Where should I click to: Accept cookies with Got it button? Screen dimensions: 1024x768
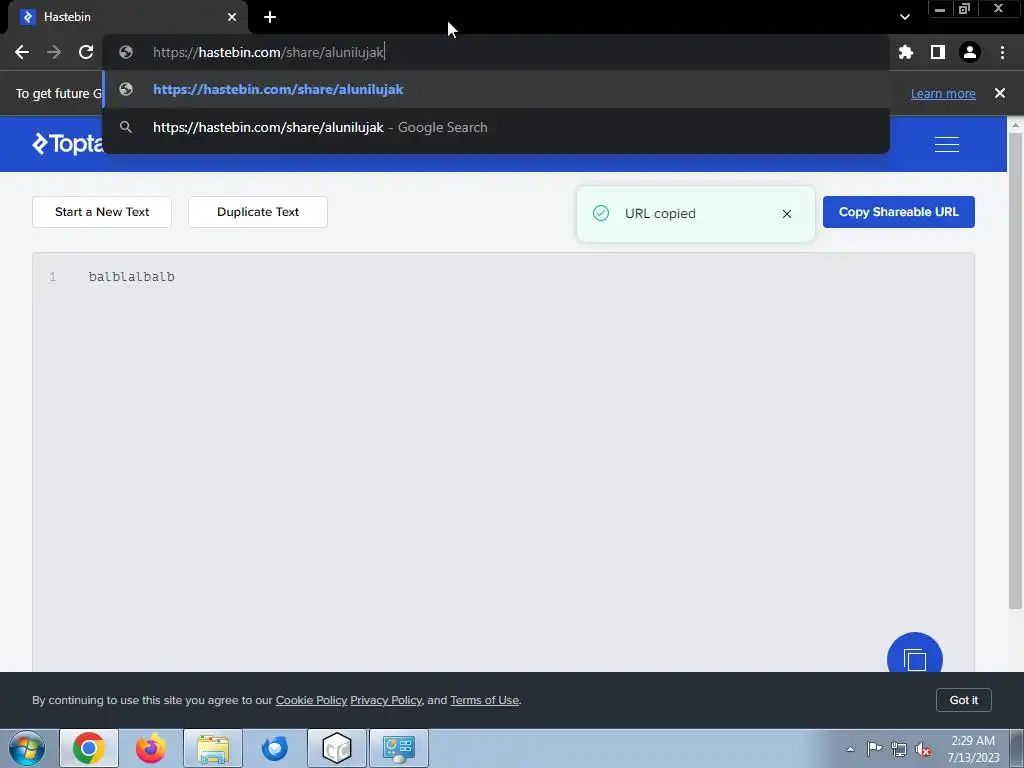[x=963, y=700]
